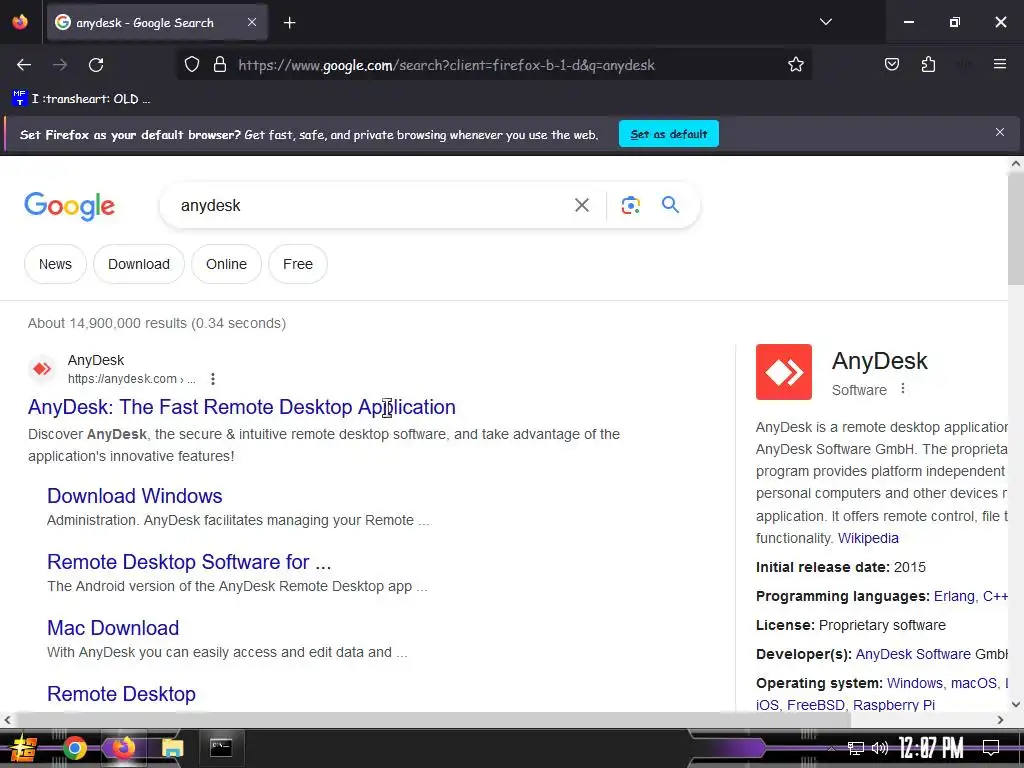Close the anydesk Google Search tab
Screen dimensions: 1024x768
[x=252, y=22]
